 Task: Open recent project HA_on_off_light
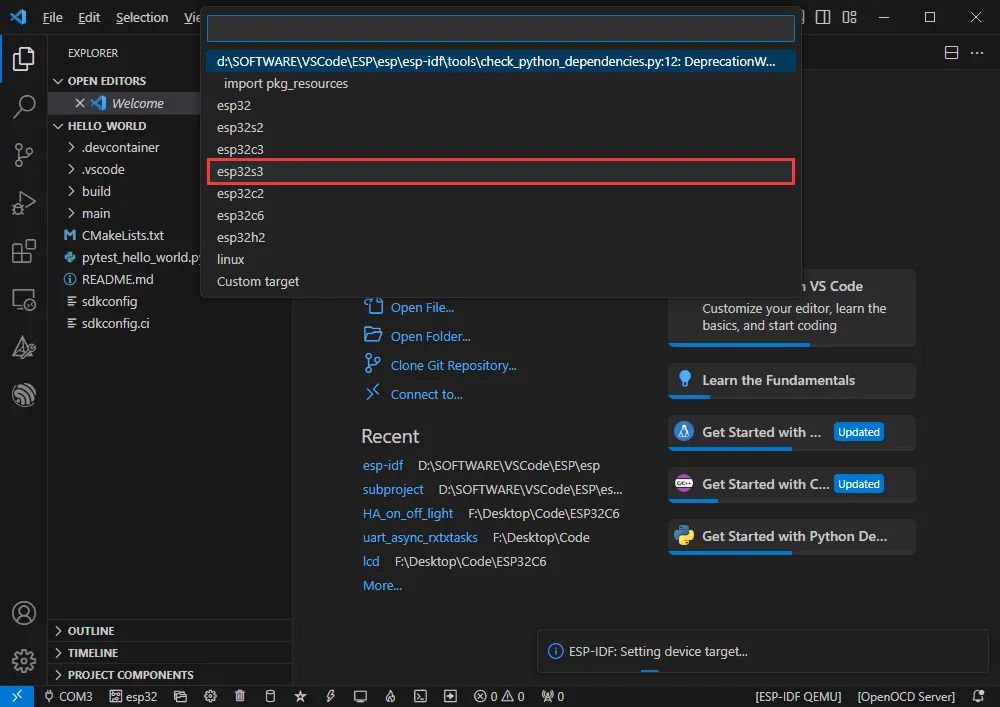408,513
